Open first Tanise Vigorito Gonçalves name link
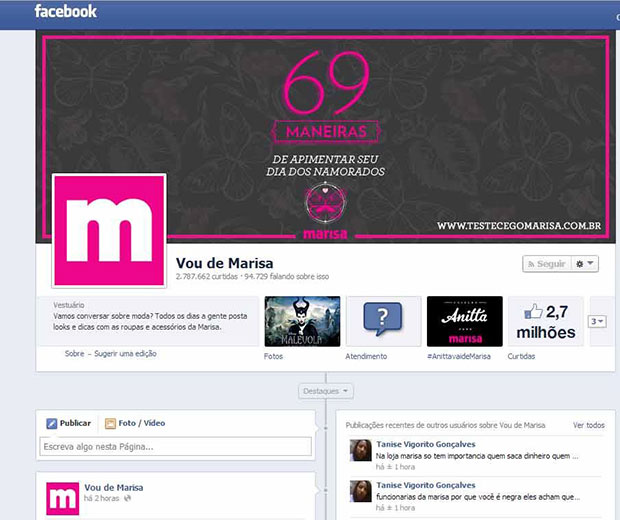The height and width of the screenshot is (520, 620). [426, 444]
